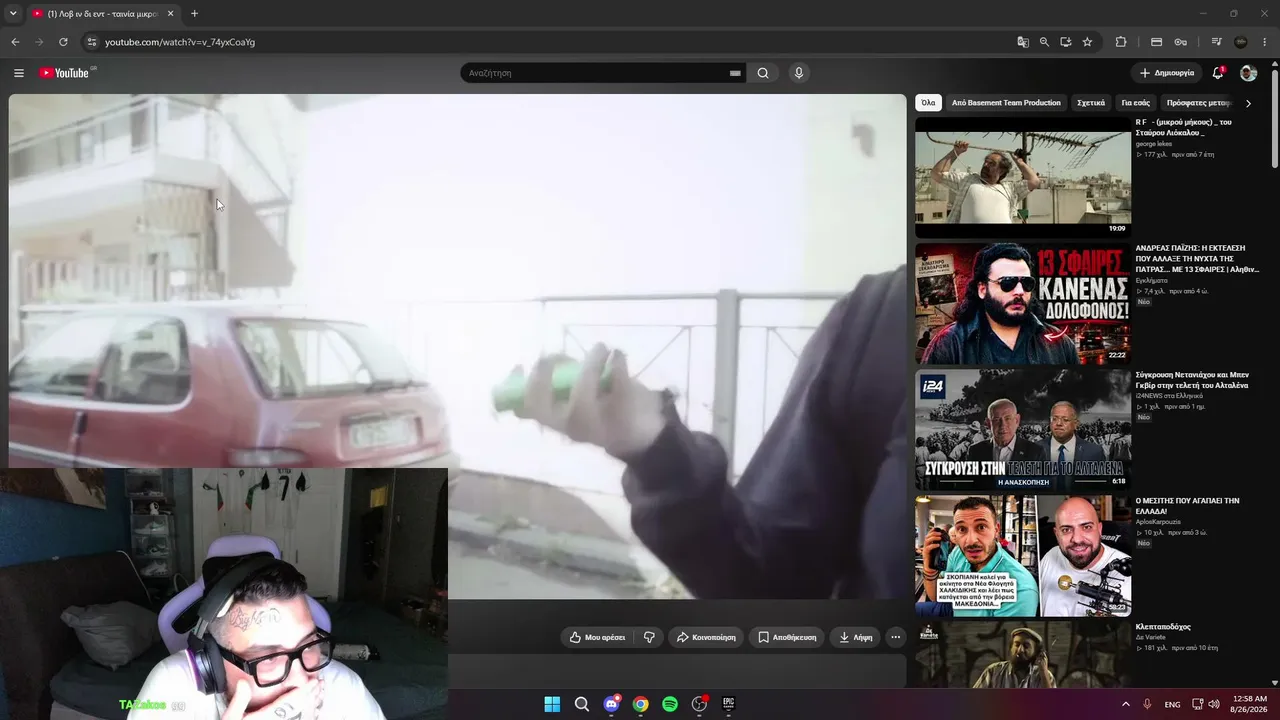
Task: Translate this page with the Translate icon
Action: coord(1023,42)
